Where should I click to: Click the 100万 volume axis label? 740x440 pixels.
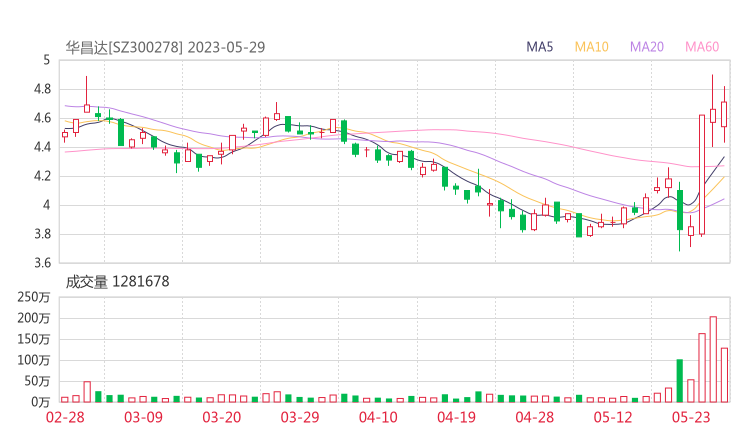click(34, 360)
